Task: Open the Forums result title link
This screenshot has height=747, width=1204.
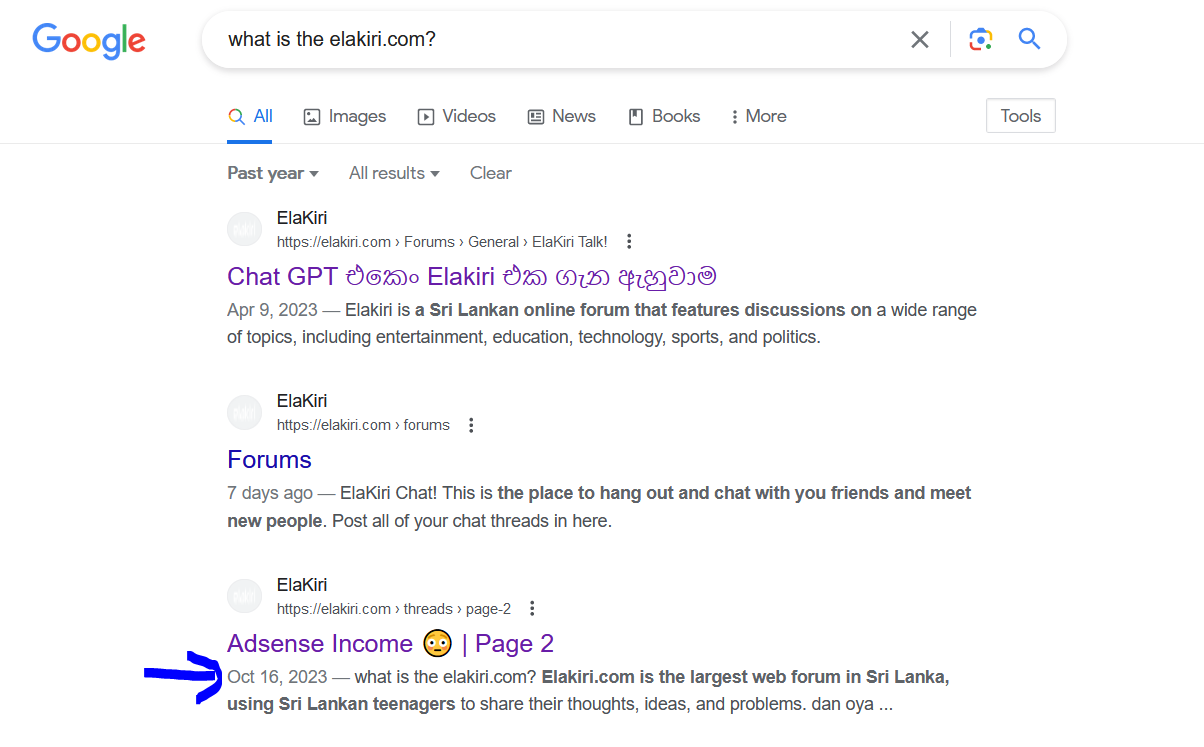Action: pyautogui.click(x=269, y=460)
